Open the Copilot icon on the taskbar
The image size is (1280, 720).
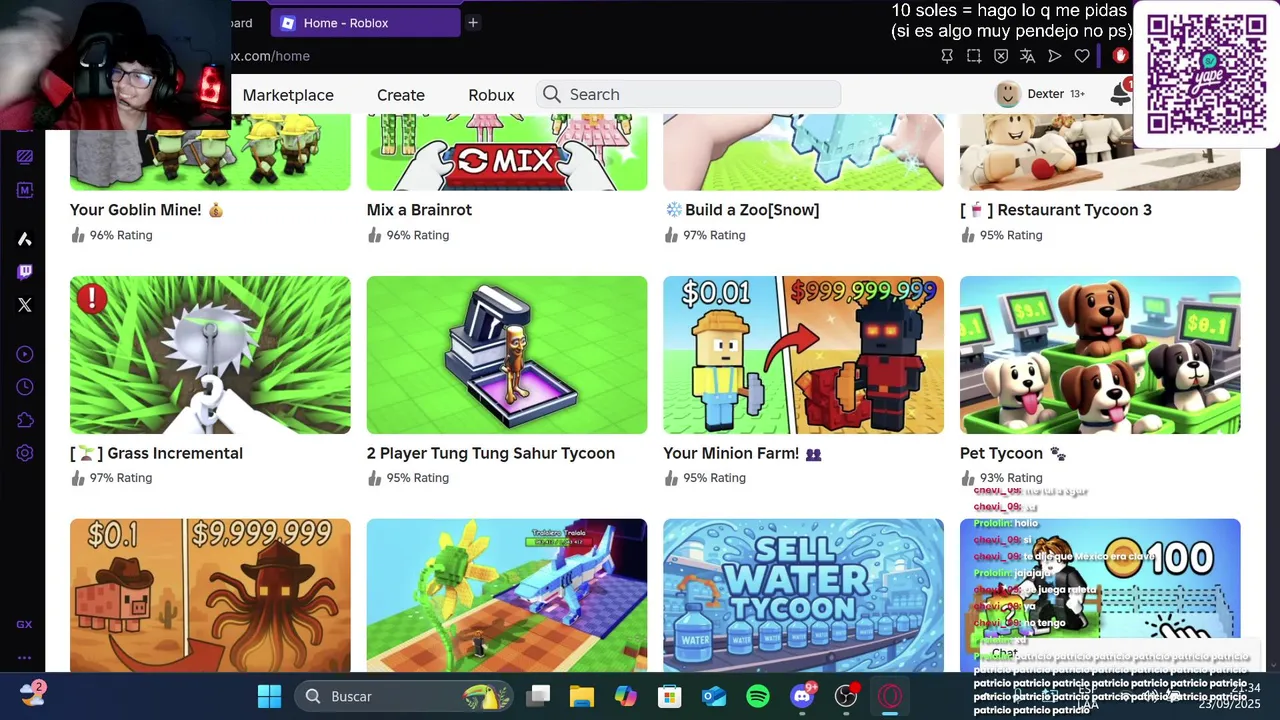pyautogui.click(x=626, y=696)
